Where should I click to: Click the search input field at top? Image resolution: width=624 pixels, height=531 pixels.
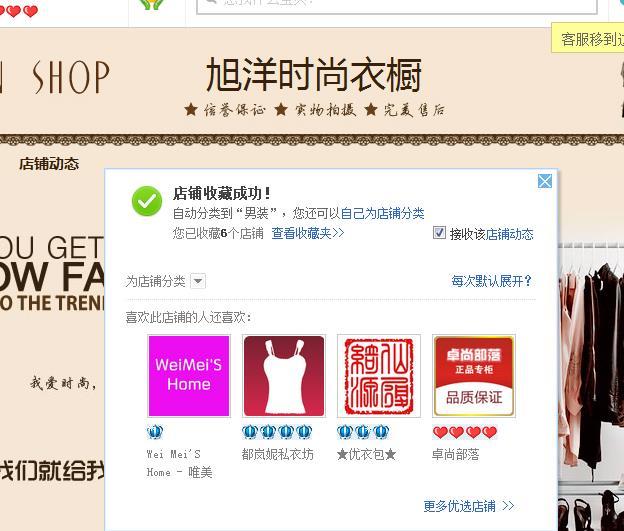397,6
